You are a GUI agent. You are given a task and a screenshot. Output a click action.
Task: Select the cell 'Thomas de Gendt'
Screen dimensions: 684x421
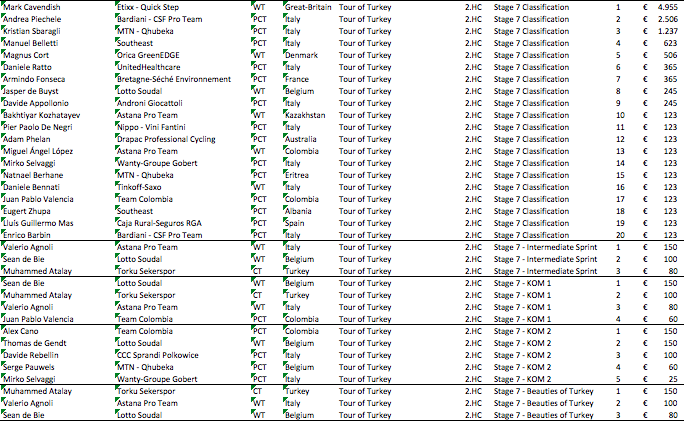point(35,343)
